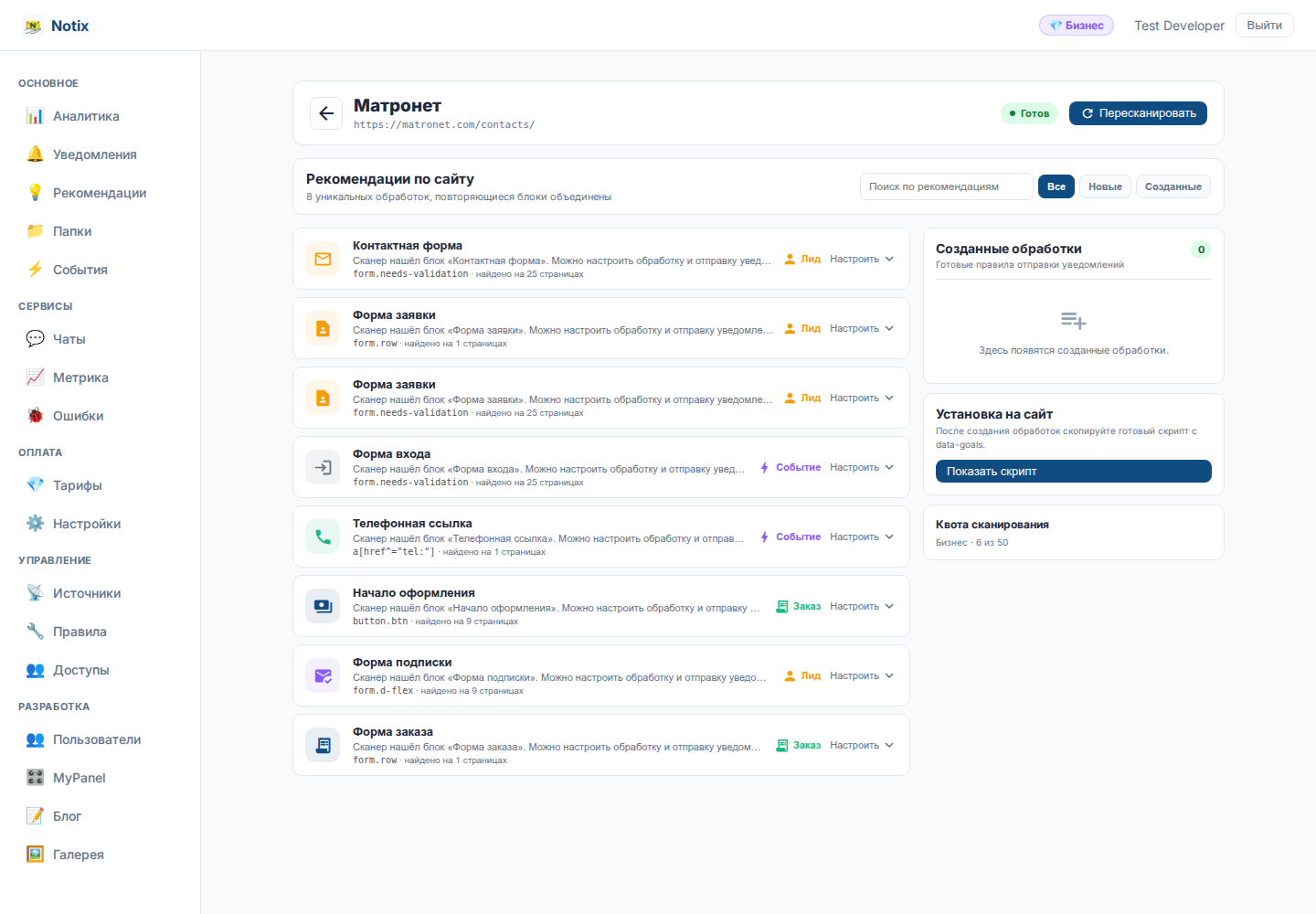
Task: Expand Настроить for Форма входа
Action: [862, 468]
